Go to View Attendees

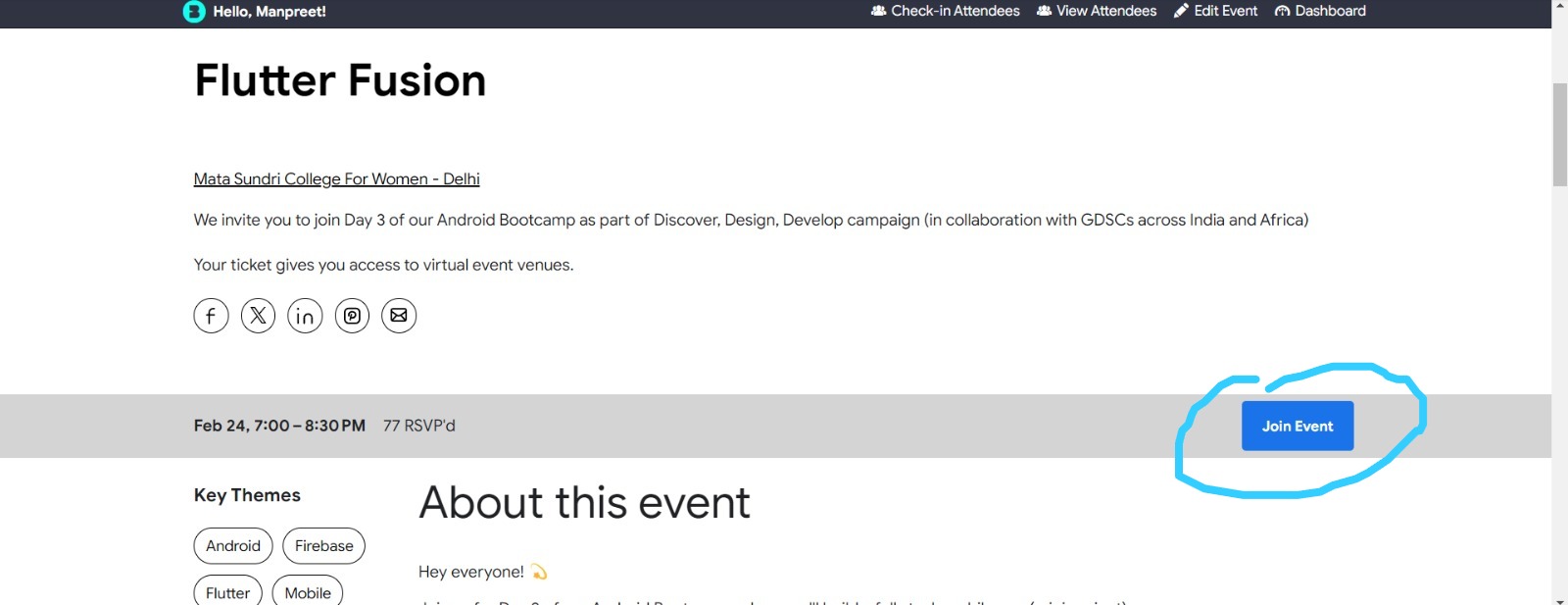point(1097,11)
